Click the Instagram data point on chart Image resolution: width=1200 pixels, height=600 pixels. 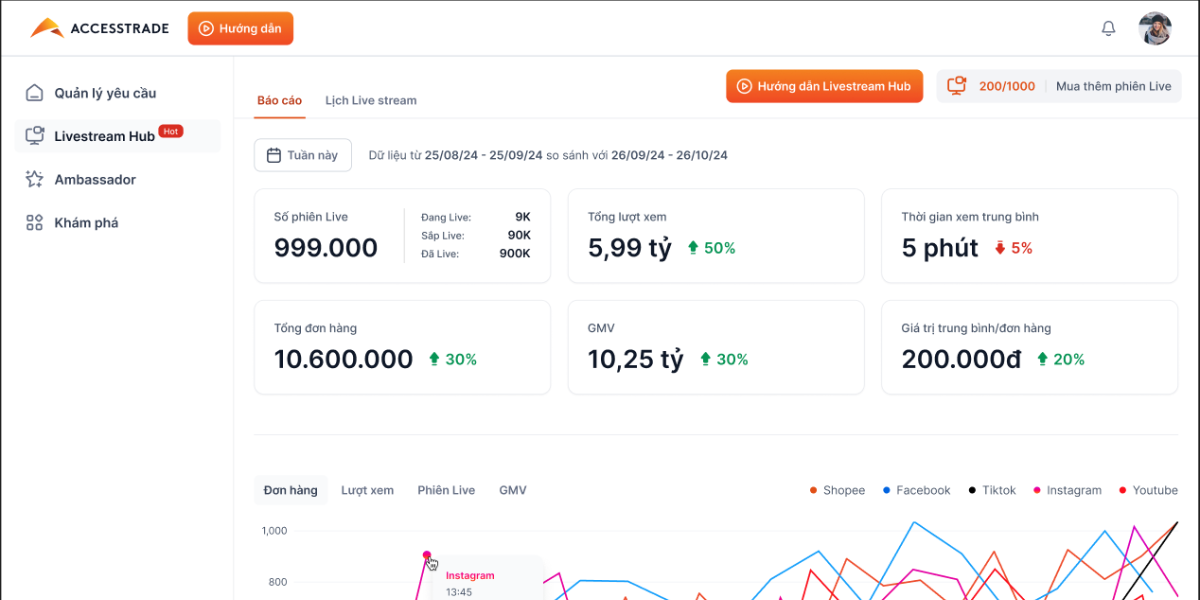tap(427, 555)
